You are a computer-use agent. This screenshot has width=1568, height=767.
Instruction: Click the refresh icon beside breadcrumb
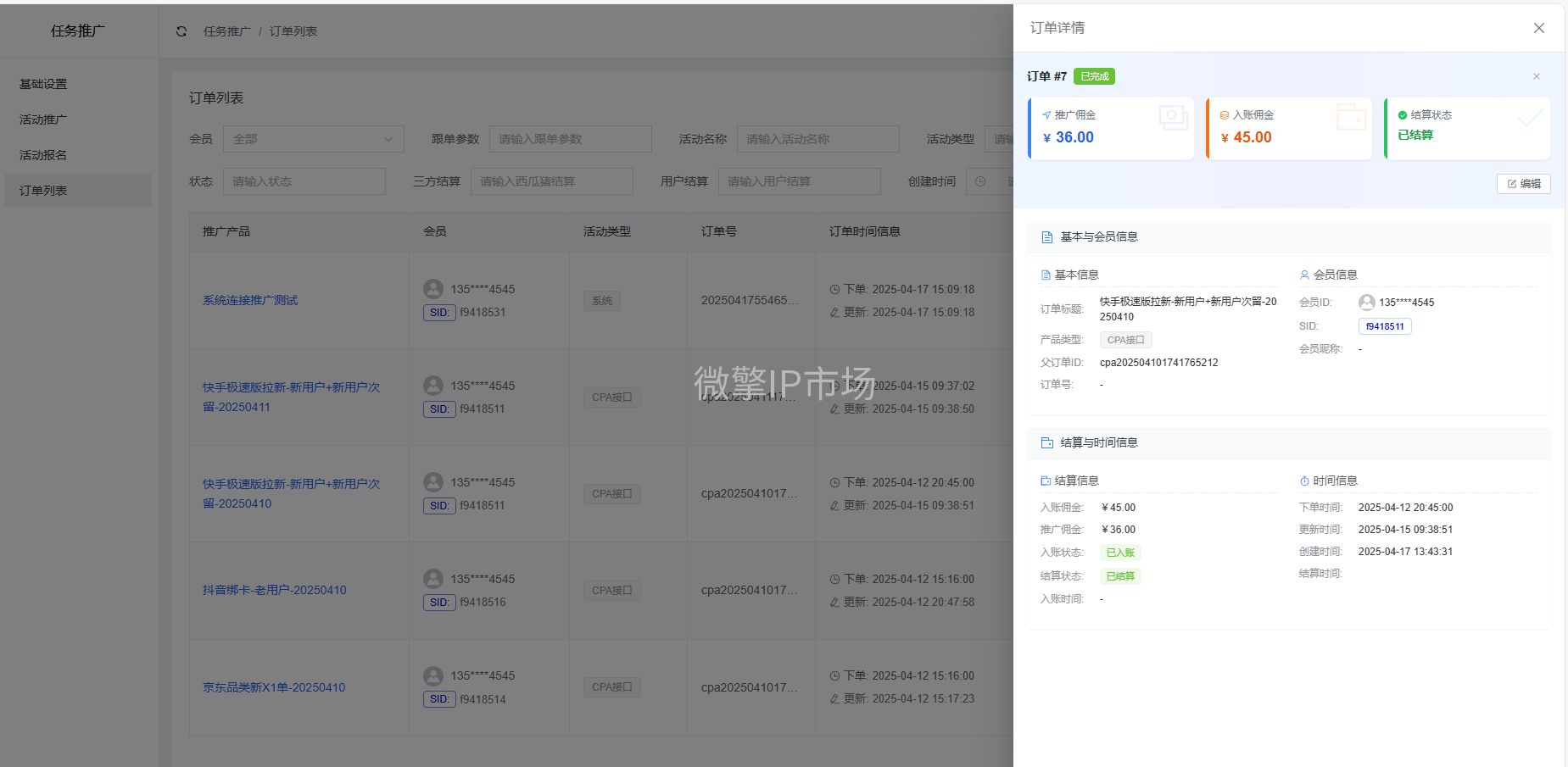[x=181, y=31]
